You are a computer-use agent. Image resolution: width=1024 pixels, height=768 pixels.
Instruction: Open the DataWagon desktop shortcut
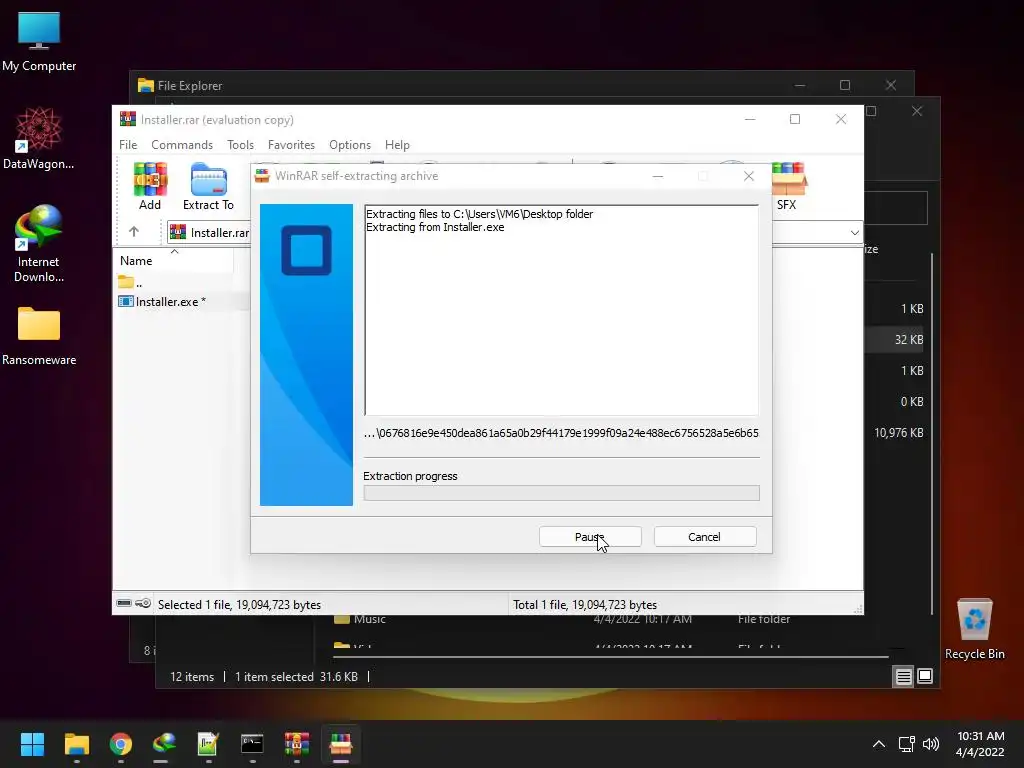click(39, 138)
